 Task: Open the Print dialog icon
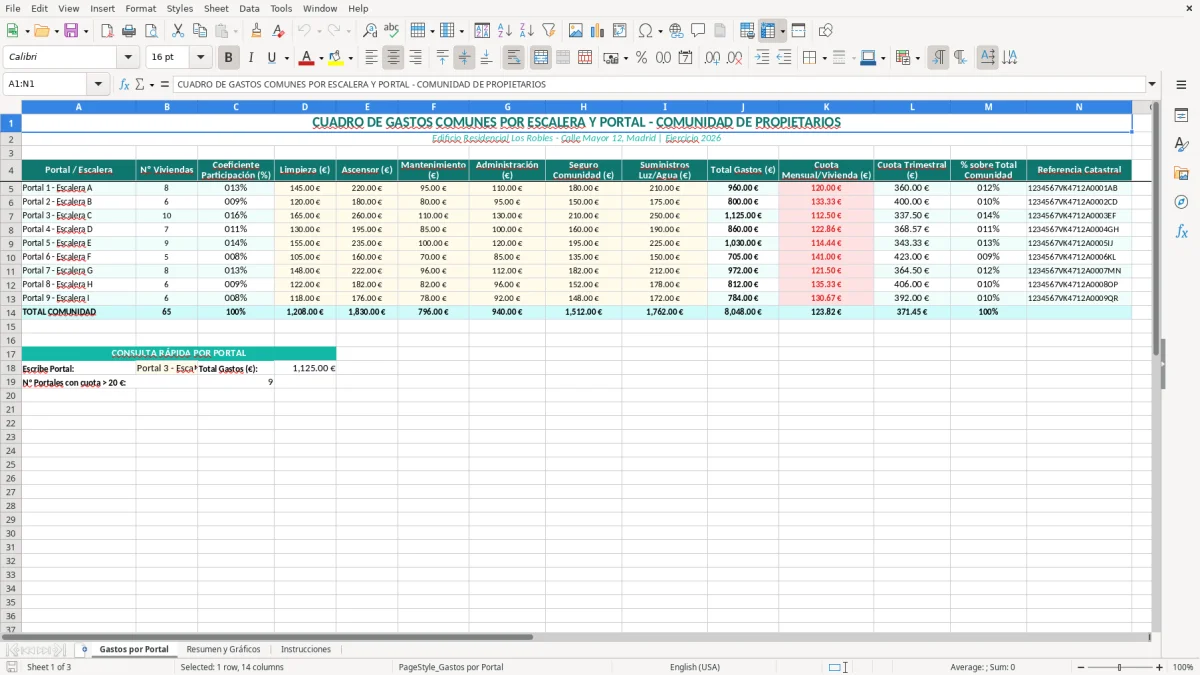(129, 31)
